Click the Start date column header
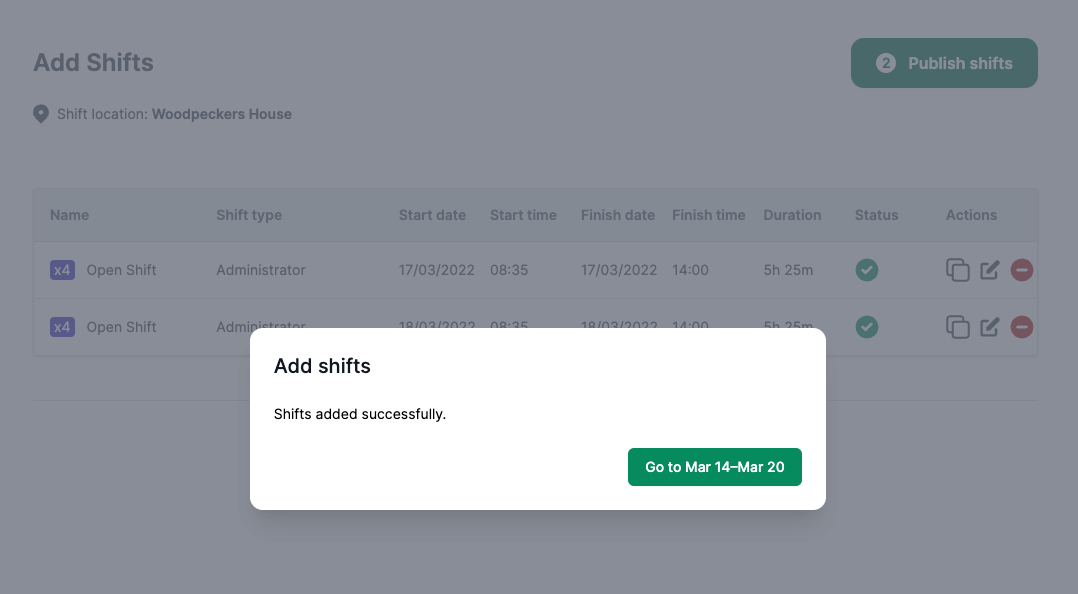Viewport: 1078px width, 594px height. [432, 215]
